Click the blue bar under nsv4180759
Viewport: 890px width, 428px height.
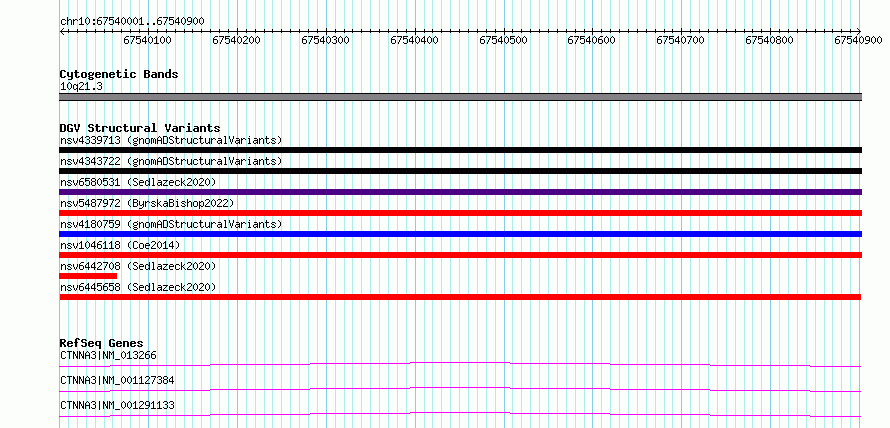click(460, 234)
